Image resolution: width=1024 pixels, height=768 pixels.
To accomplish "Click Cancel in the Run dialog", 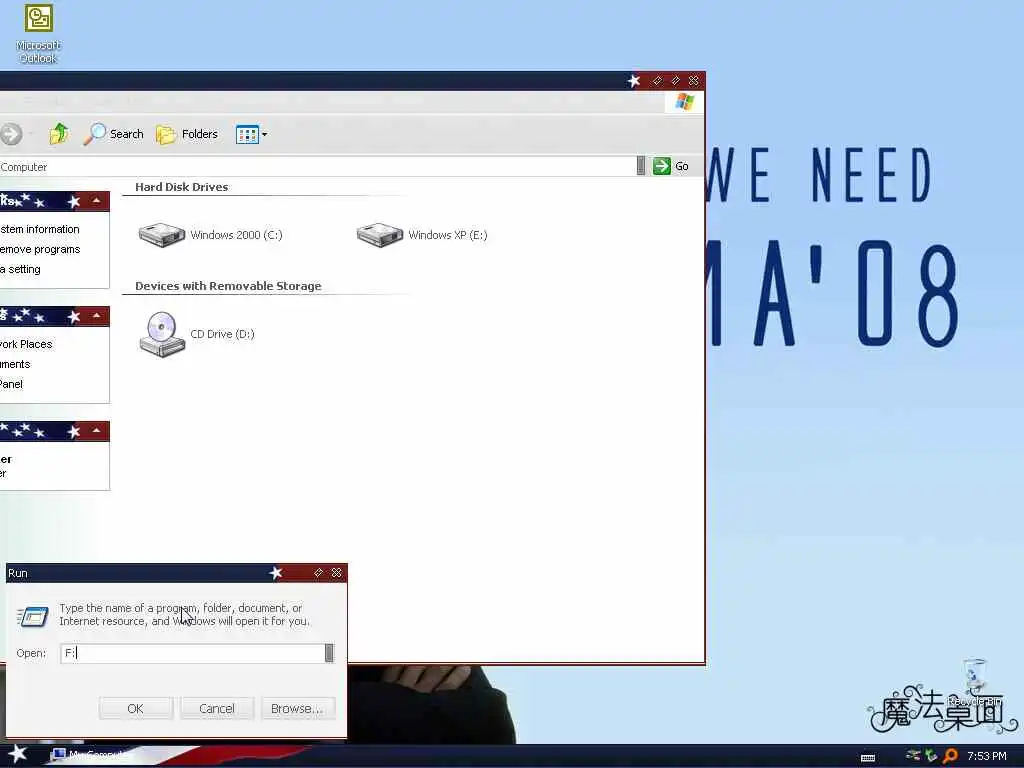I will click(x=217, y=709).
